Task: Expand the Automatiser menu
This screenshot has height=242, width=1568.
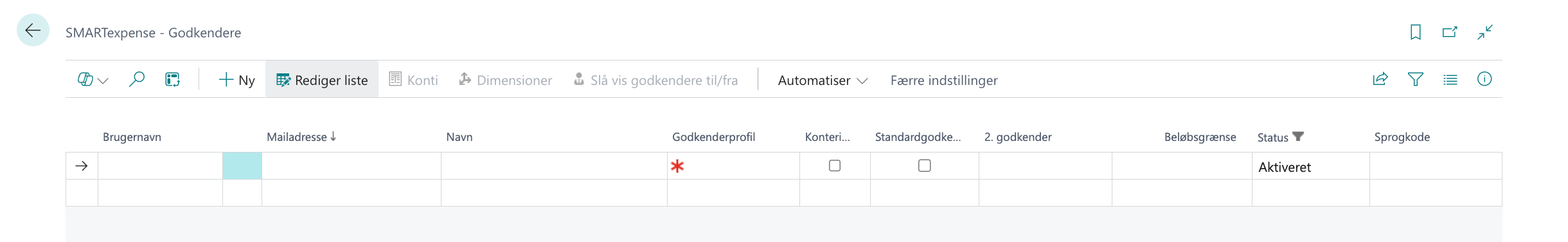Action: [x=823, y=80]
